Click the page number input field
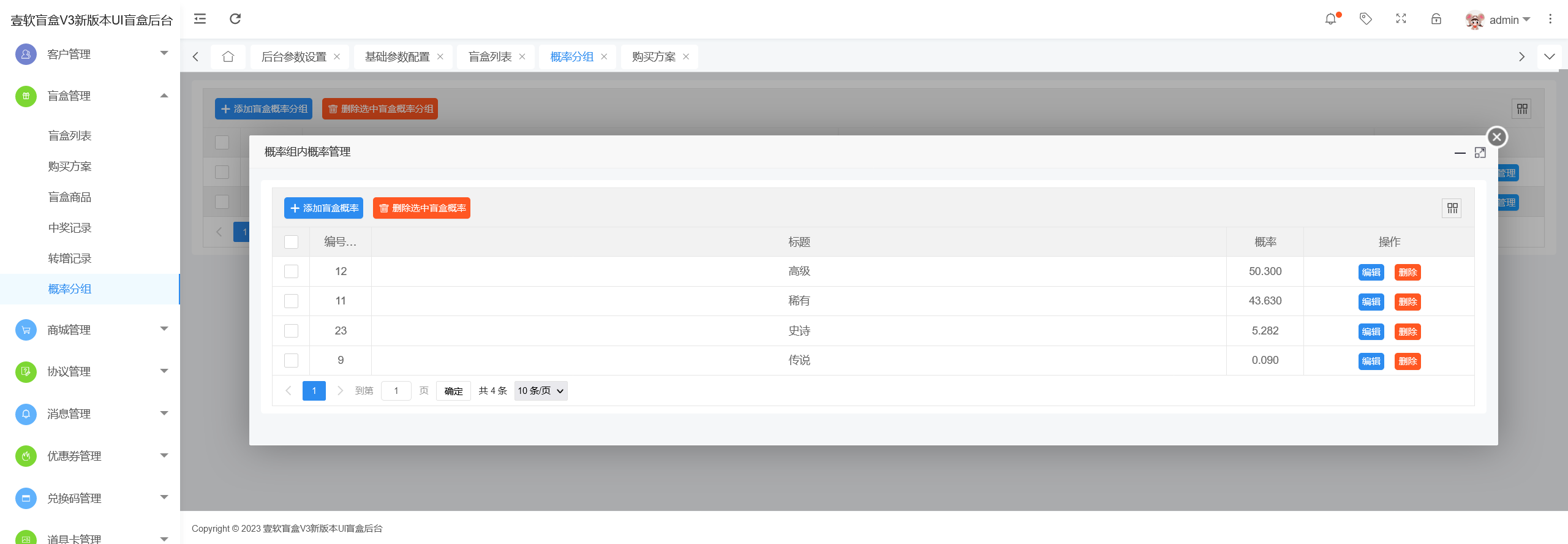The height and width of the screenshot is (544, 1568). click(396, 391)
